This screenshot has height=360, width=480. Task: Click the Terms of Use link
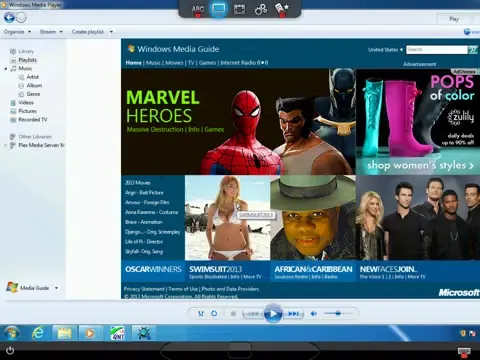click(183, 289)
